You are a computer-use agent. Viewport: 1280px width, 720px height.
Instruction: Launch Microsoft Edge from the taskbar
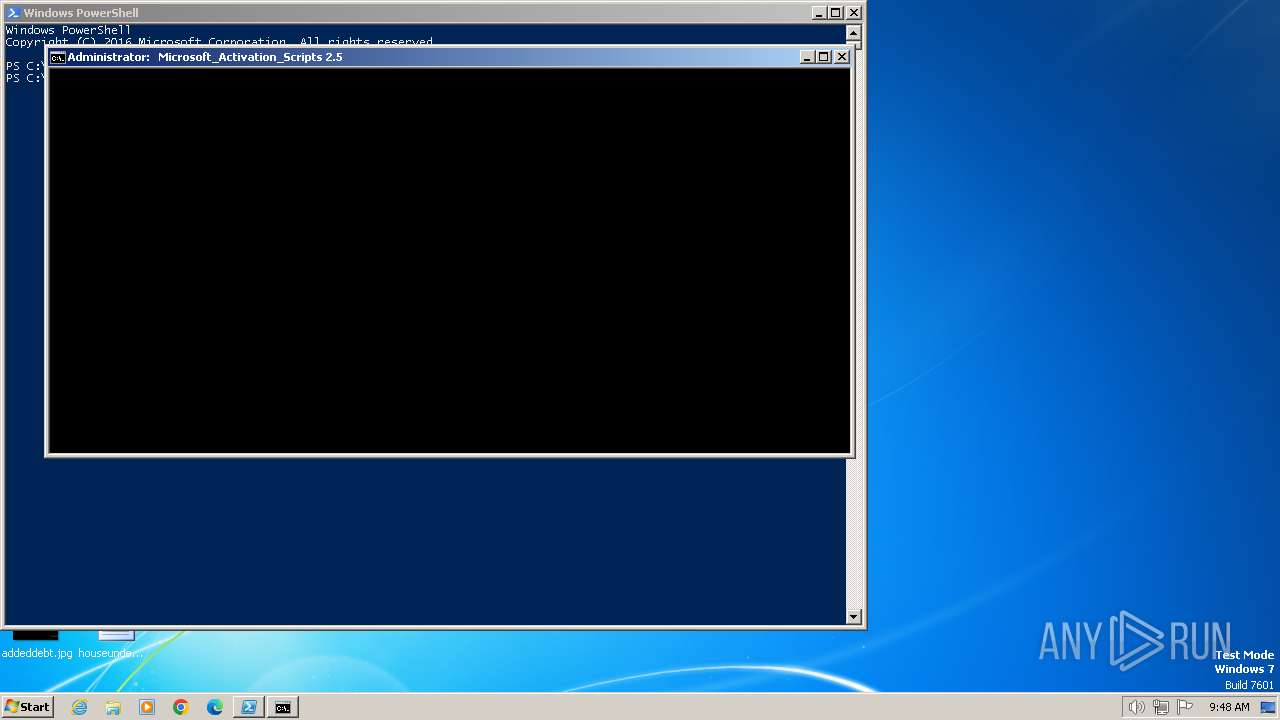(x=215, y=707)
